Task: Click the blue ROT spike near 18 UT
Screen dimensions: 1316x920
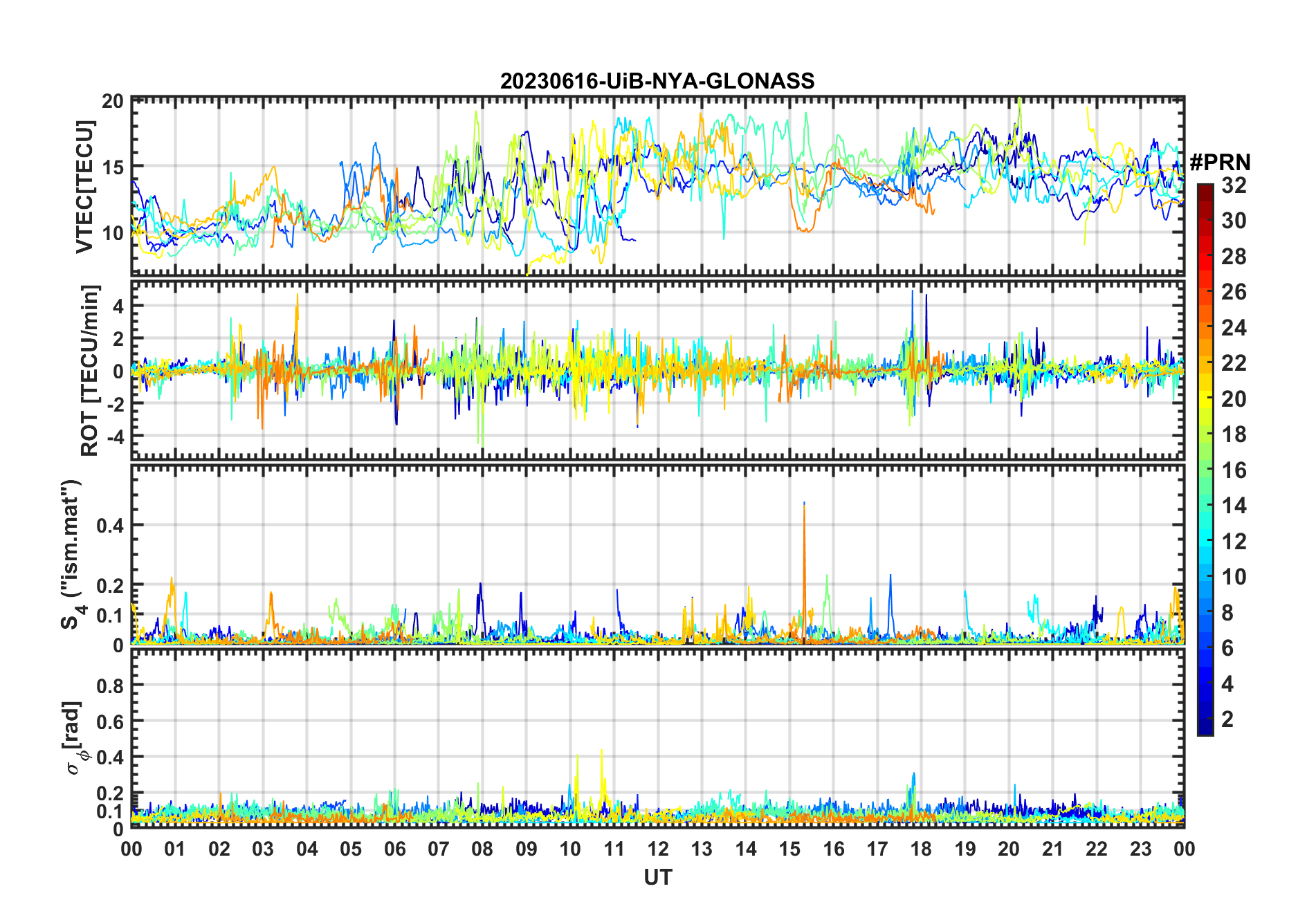Action: click(x=913, y=332)
